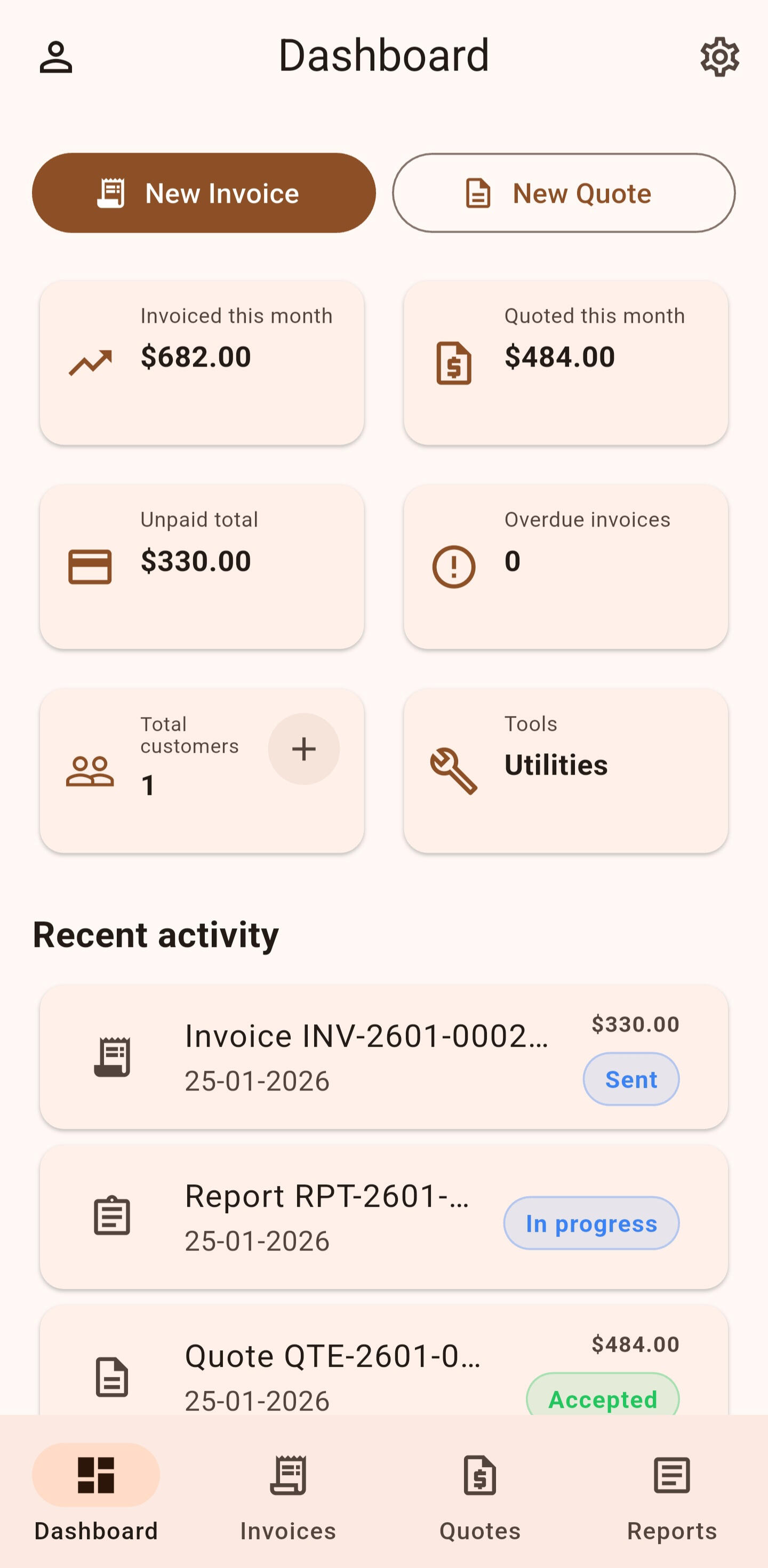
Task: Open settings via the gear icon
Action: tap(719, 57)
